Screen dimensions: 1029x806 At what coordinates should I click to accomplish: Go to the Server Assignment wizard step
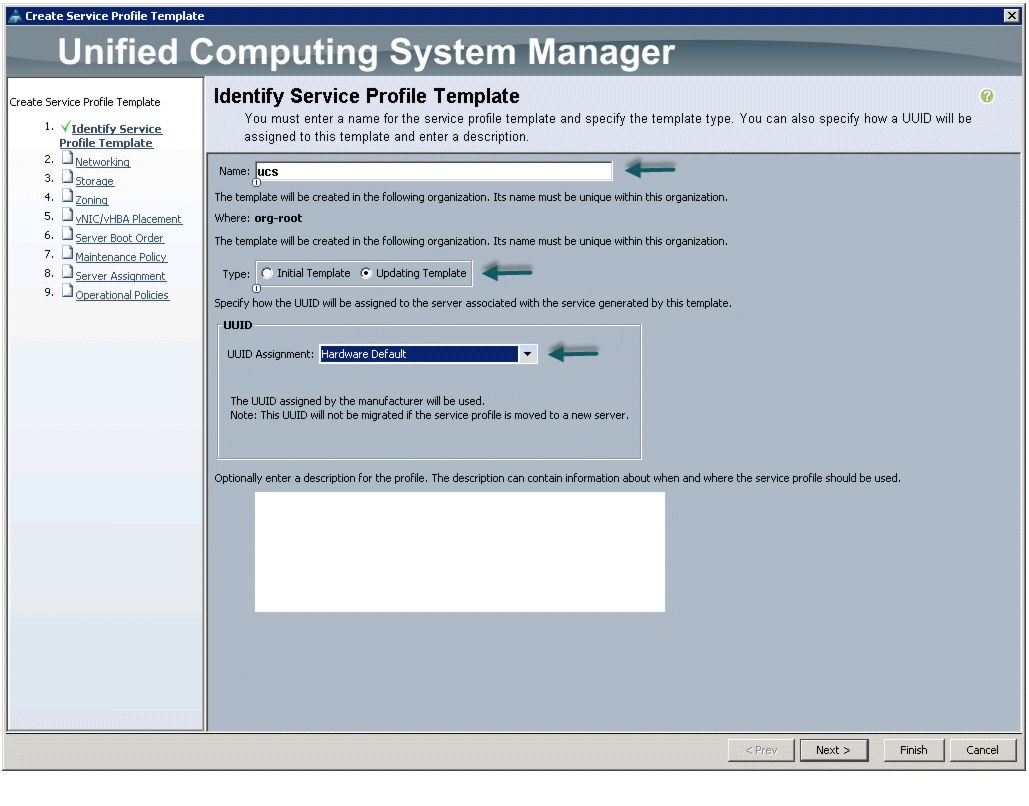[x=120, y=276]
